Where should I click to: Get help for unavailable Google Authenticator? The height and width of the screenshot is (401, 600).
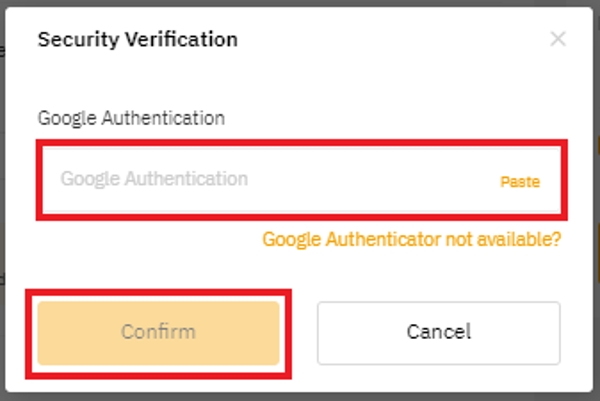(x=411, y=240)
